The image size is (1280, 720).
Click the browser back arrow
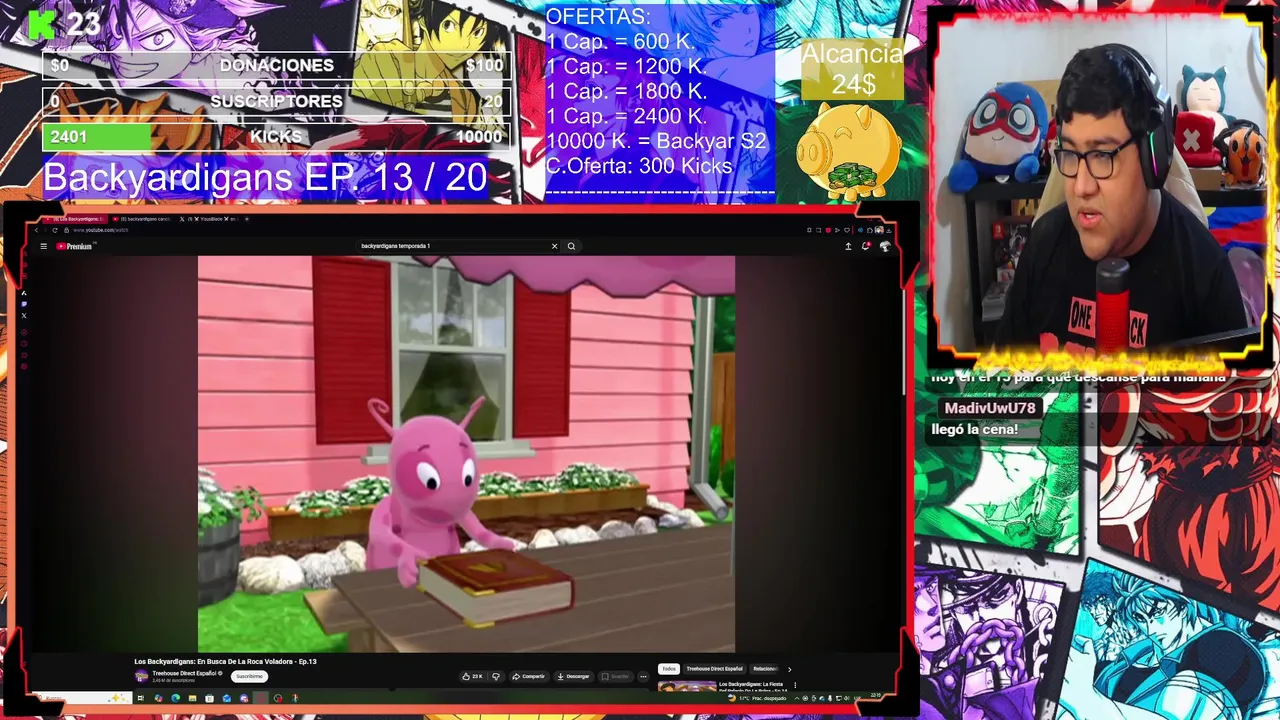[x=36, y=230]
